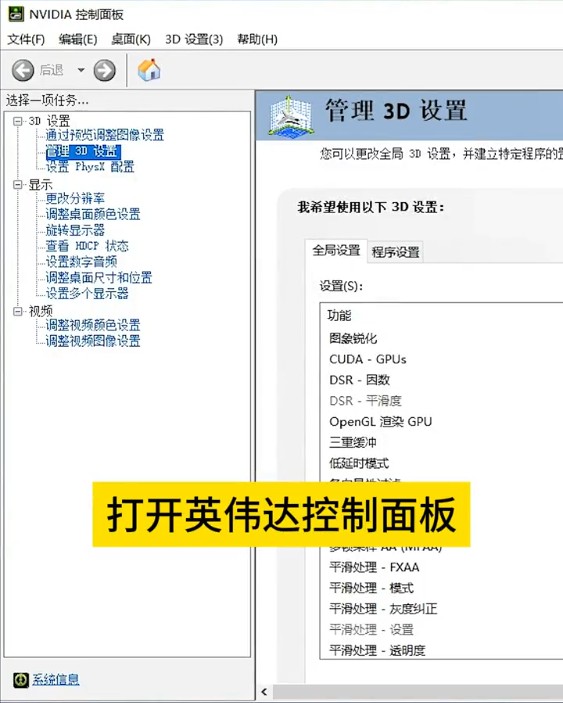
Task: Select 更改分辨率 under 显示
Action: (75, 198)
